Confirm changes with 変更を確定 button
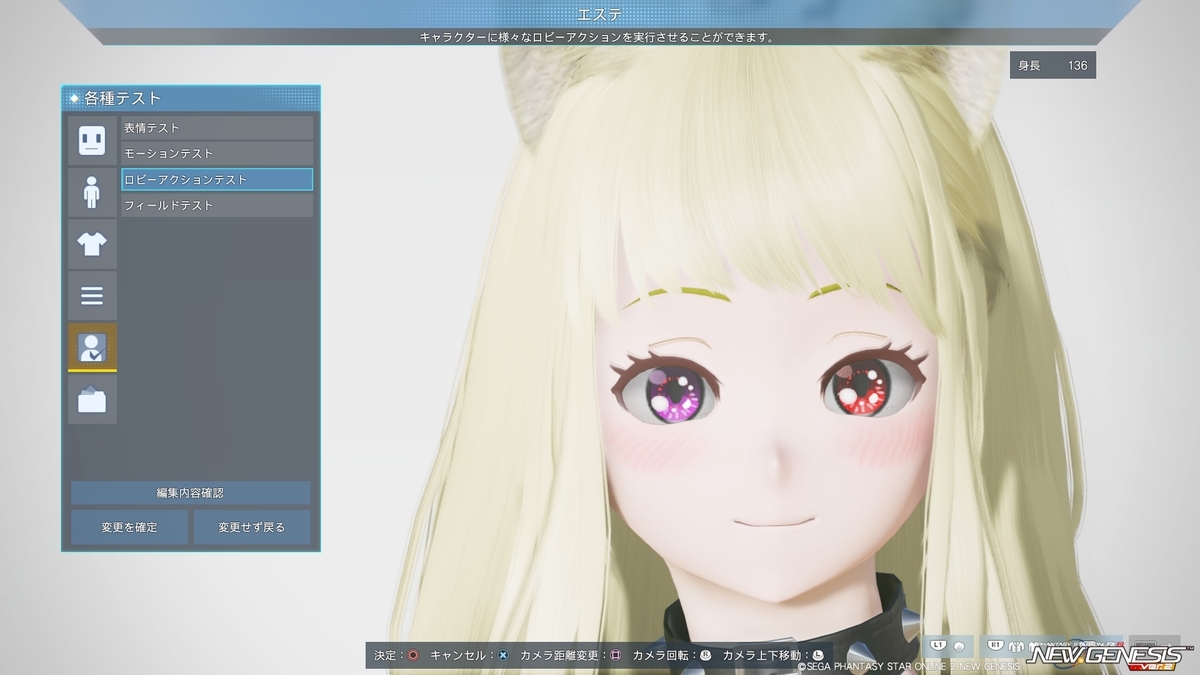 (129, 527)
